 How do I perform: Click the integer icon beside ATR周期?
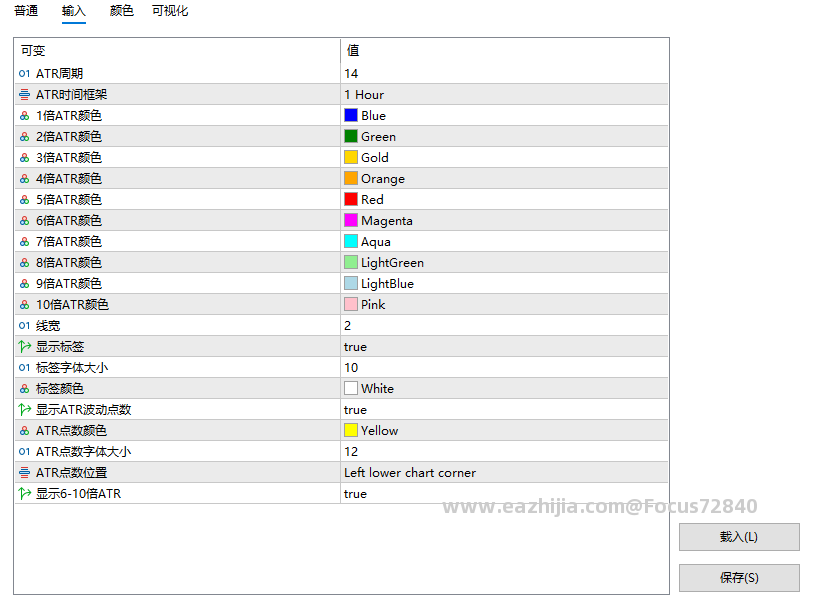pos(24,74)
